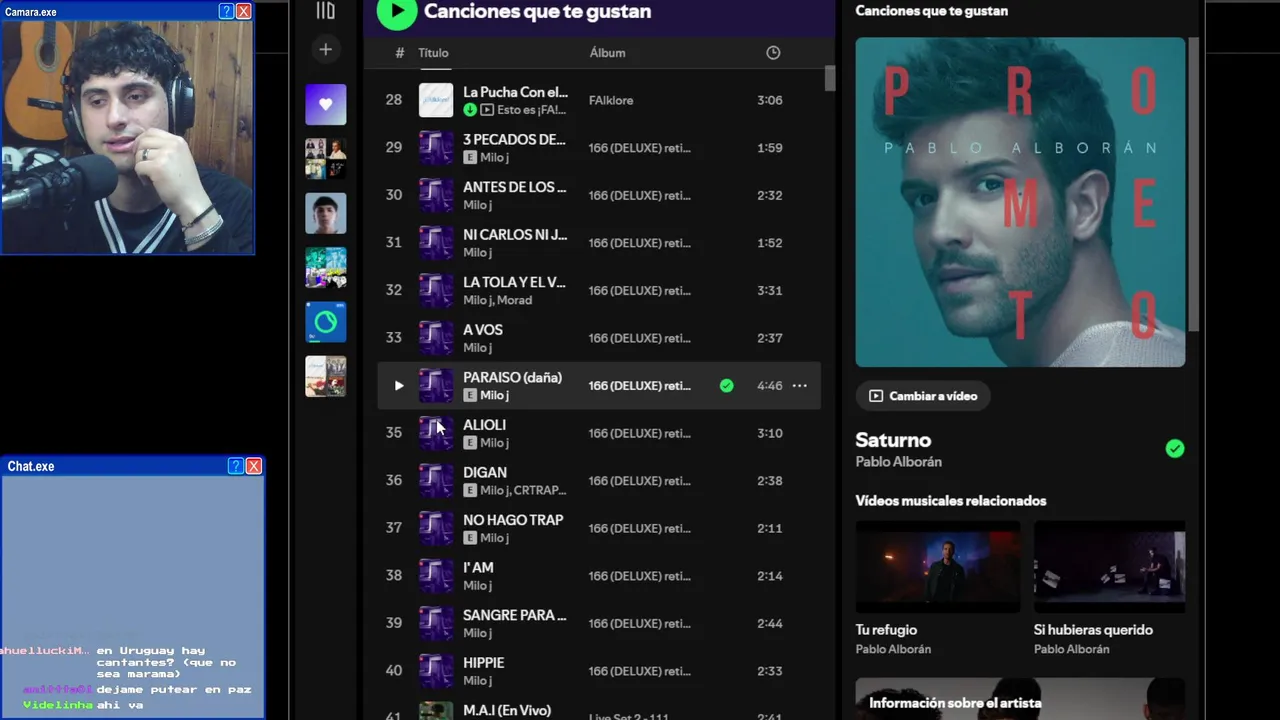Open FAlklore album link
The height and width of the screenshot is (720, 1280).
611,100
